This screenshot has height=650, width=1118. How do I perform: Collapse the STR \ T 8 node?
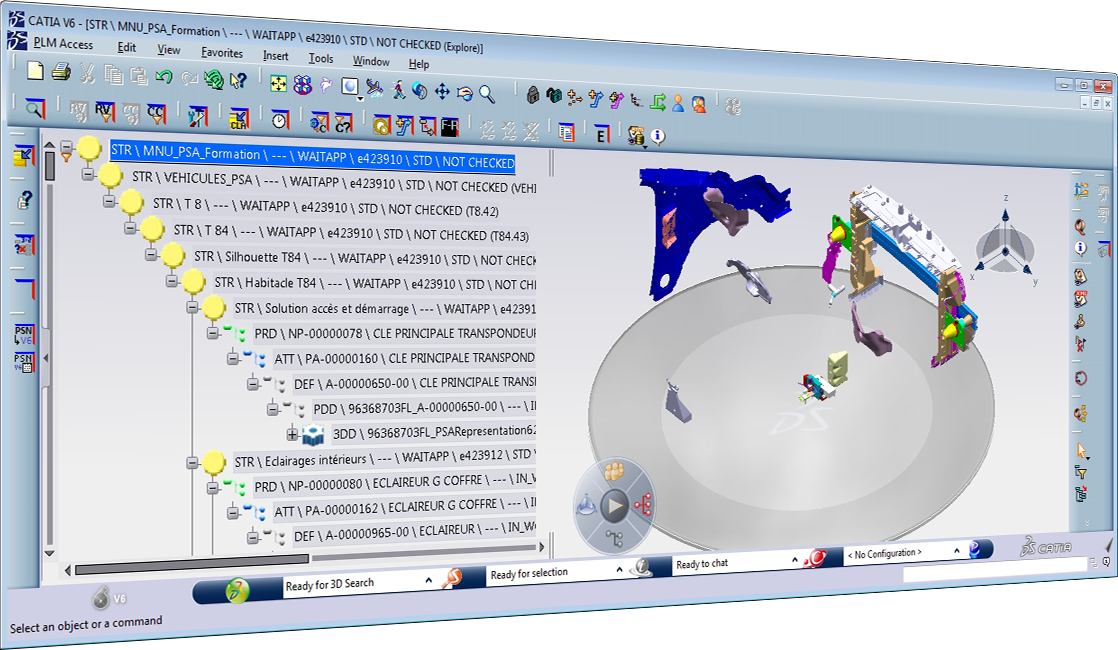[x=109, y=202]
